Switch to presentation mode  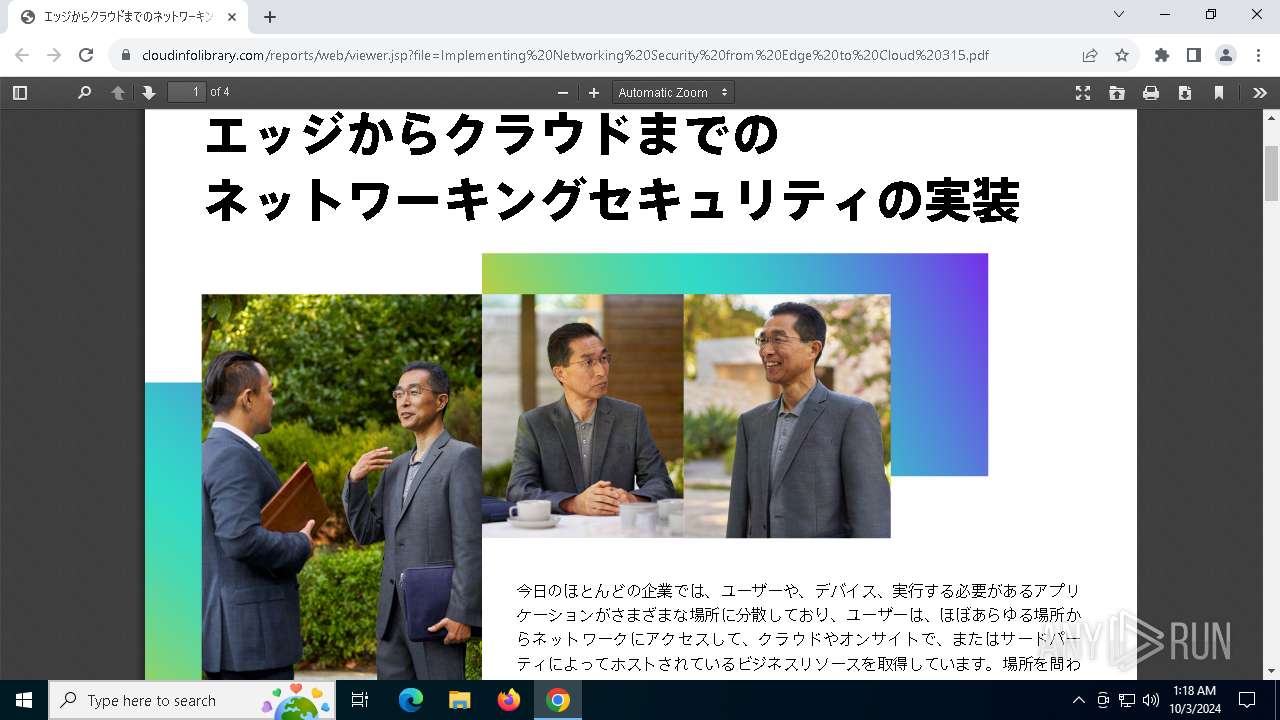click(x=1083, y=92)
